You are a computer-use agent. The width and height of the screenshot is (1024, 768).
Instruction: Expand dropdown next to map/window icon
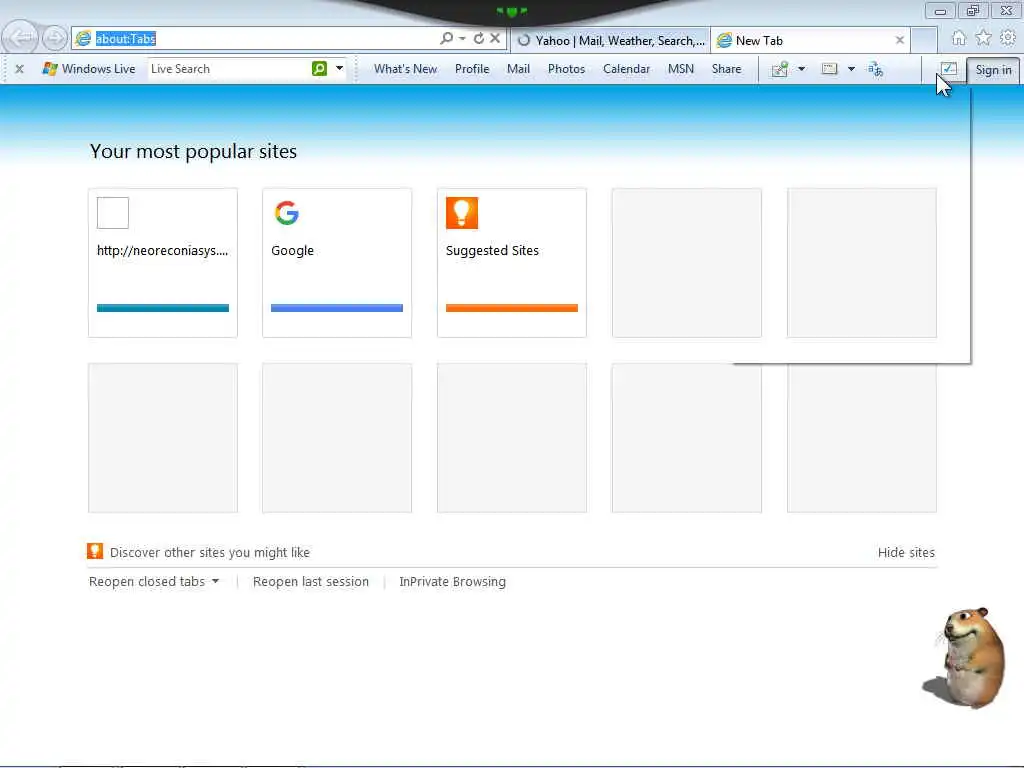[851, 69]
